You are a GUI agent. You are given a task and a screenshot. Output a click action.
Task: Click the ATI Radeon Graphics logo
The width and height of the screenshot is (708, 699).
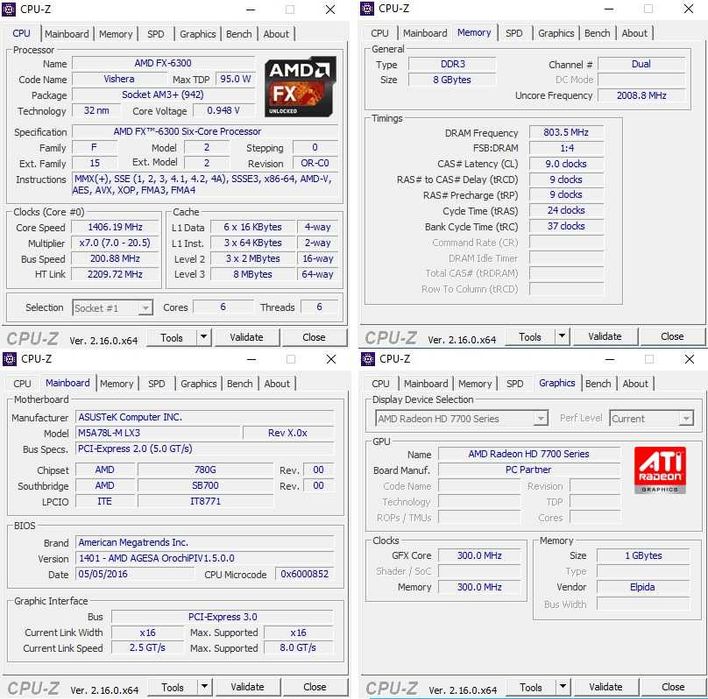[x=660, y=470]
